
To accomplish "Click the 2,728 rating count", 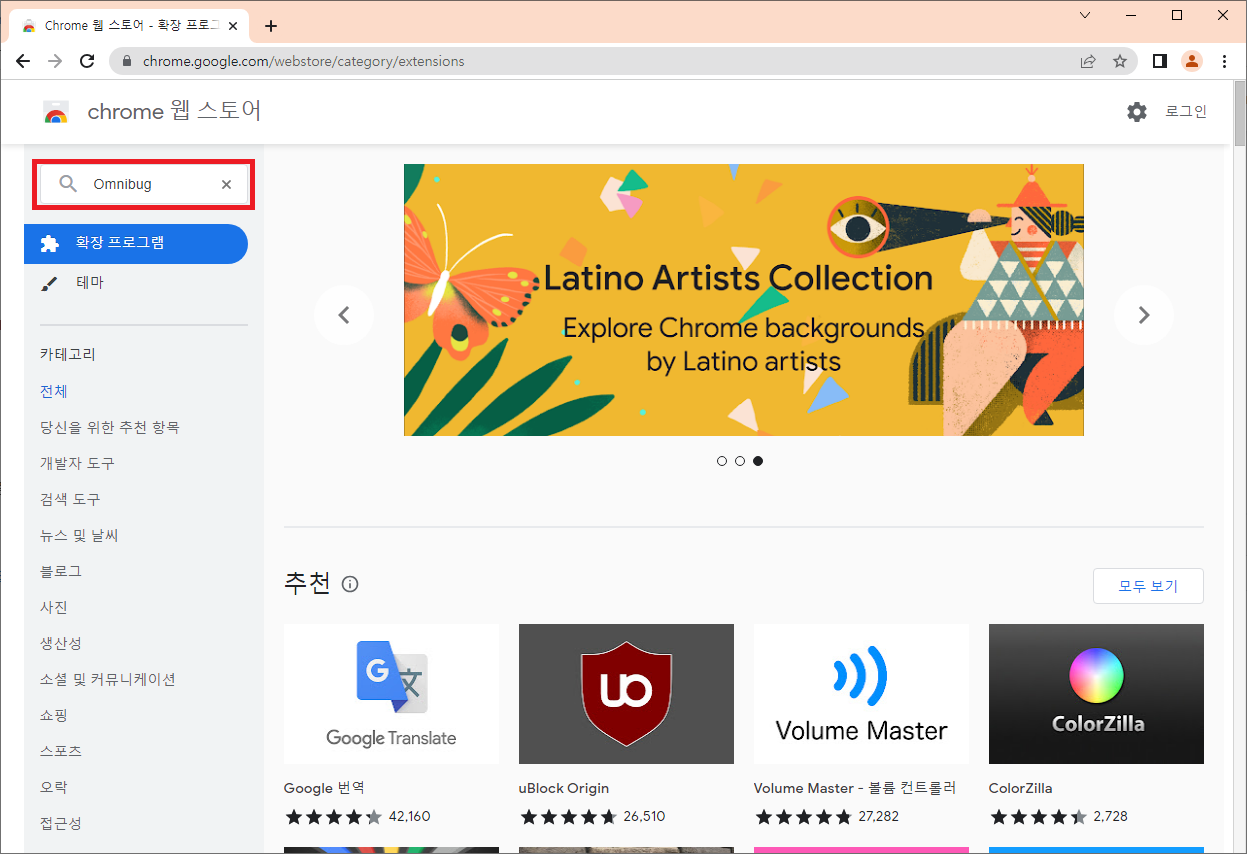I will point(1110,816).
